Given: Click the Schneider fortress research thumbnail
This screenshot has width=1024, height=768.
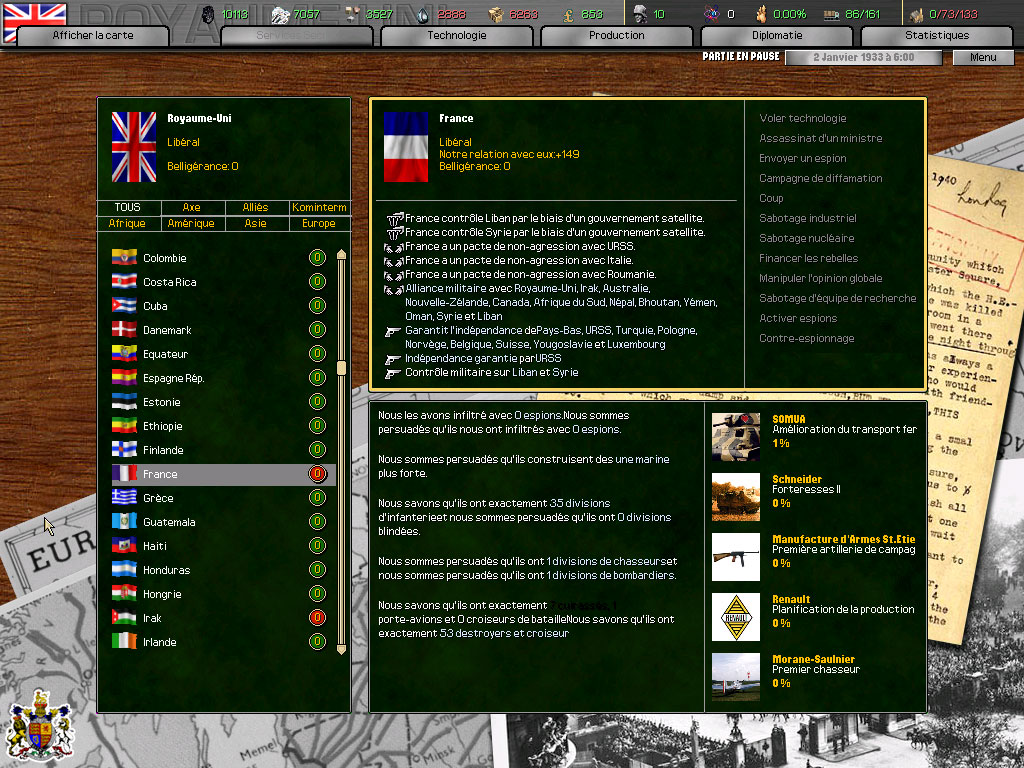Looking at the screenshot, I should click(736, 497).
